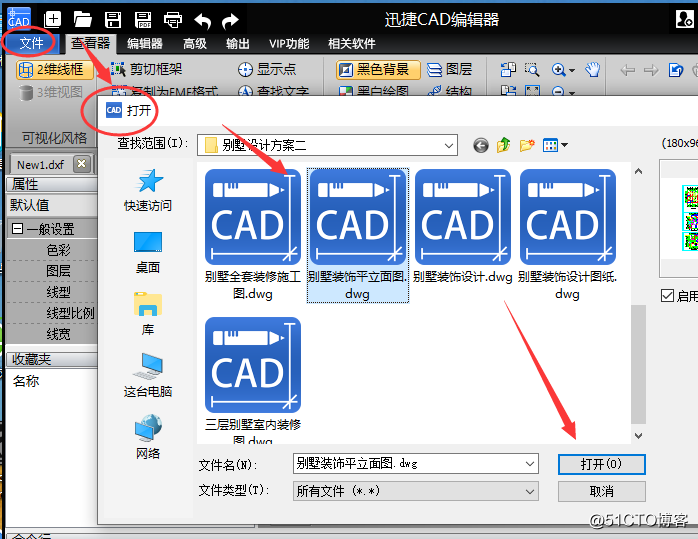Viewport: 698px width, 539px height.
Task: Go to 库 in places bar
Action: pyautogui.click(x=148, y=314)
